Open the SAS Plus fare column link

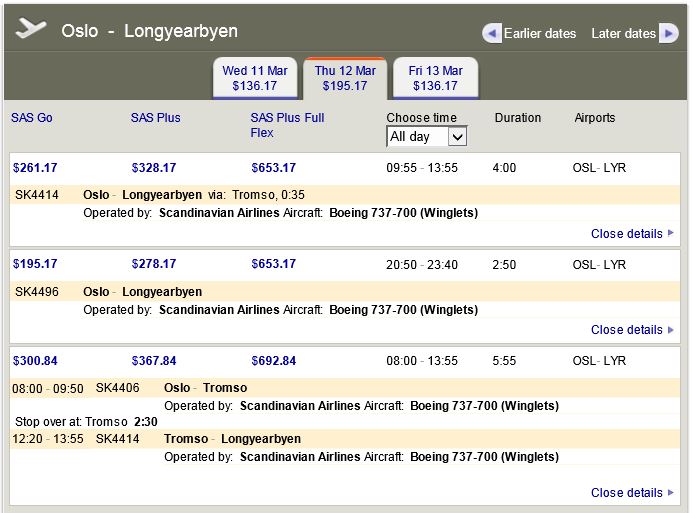point(156,118)
